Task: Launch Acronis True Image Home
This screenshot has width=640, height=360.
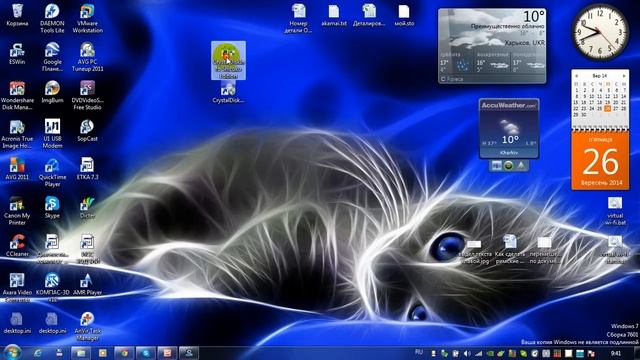Action: [x=17, y=134]
